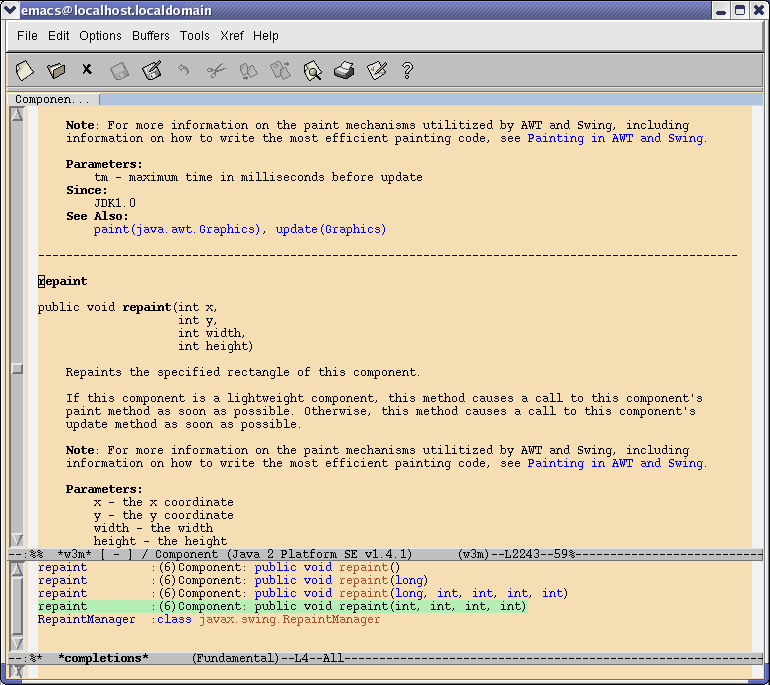This screenshot has width=770, height=685.
Task: Click the "height - the height" parameter line
Action: [x=160, y=541]
